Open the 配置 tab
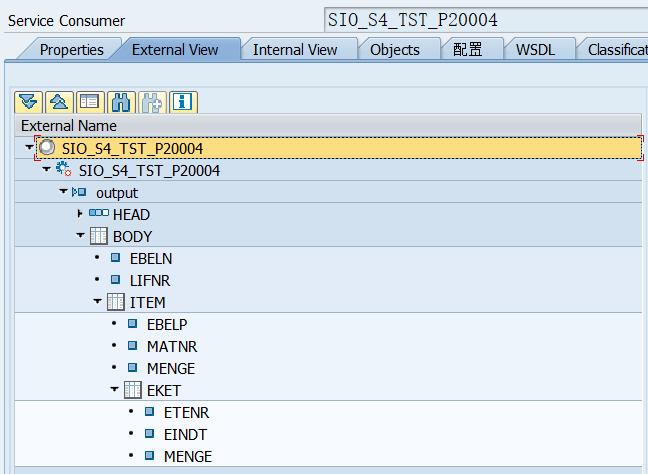The height and width of the screenshot is (474, 648). point(467,50)
